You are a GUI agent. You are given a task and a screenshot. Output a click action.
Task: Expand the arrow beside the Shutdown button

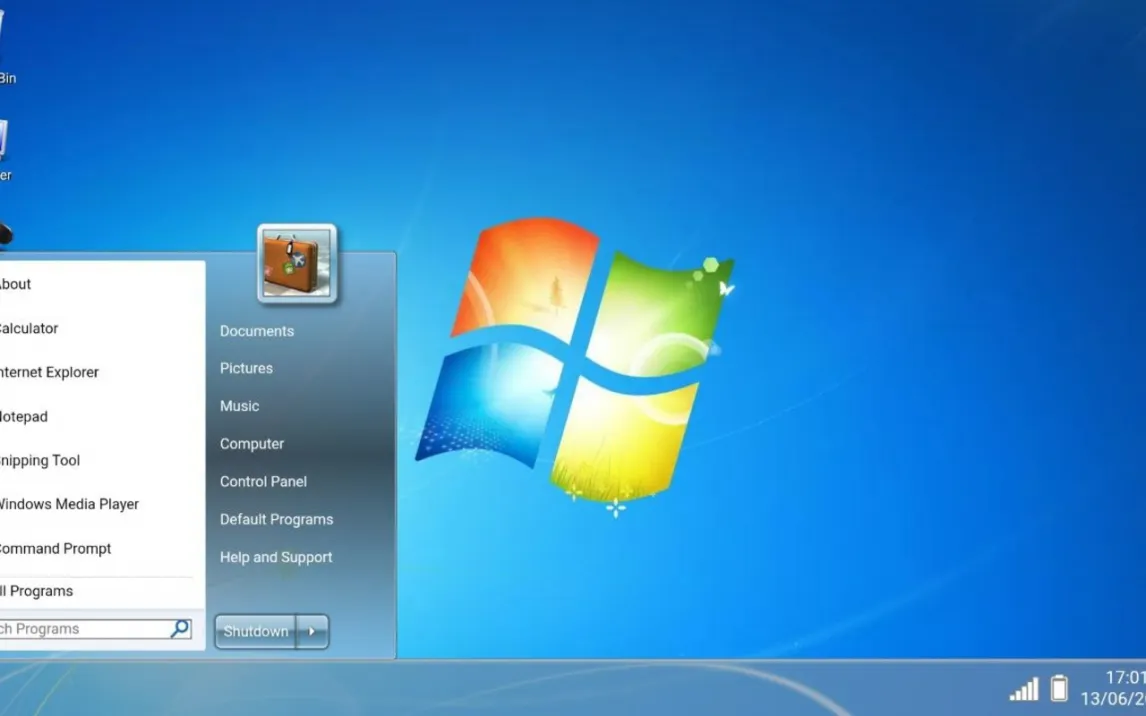click(312, 632)
